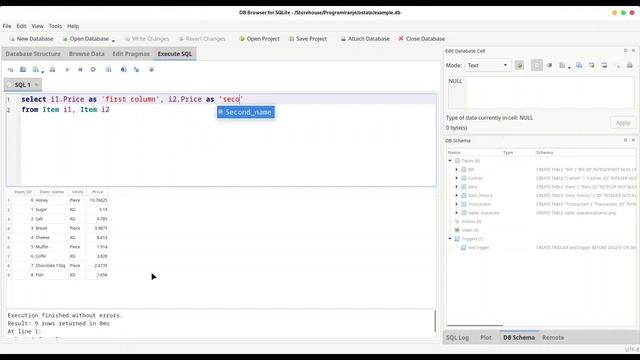Expand the Cashier table node
Viewport: 640px width, 360px height.
coord(457,178)
